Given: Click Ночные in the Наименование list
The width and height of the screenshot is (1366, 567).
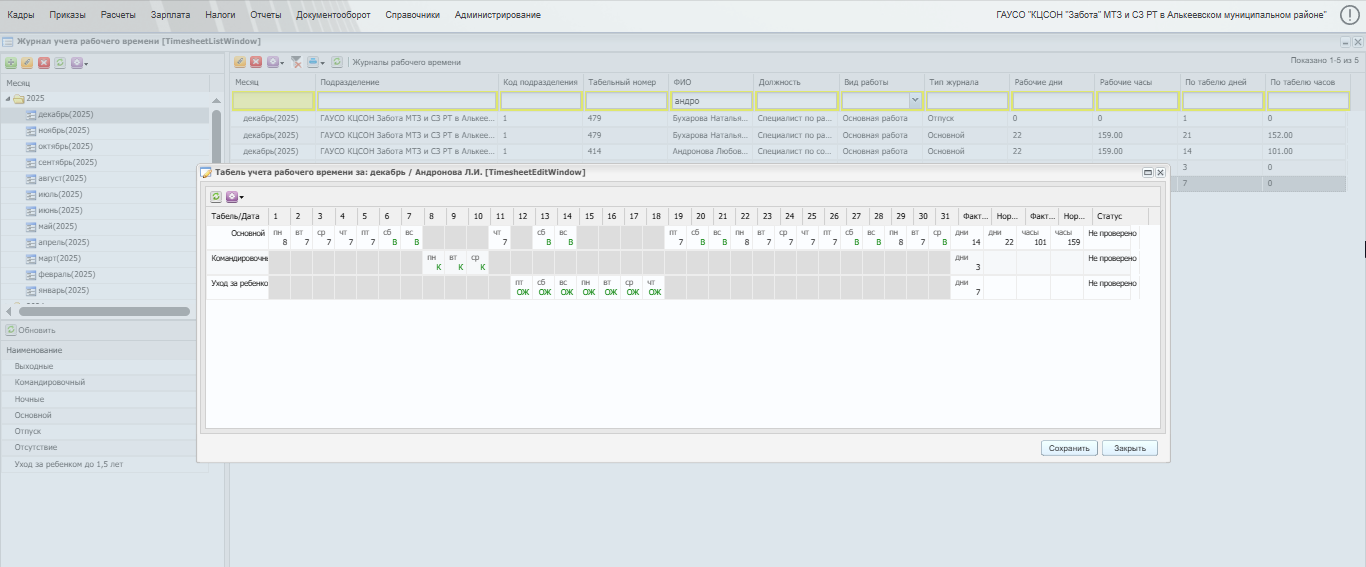Looking at the screenshot, I should (x=30, y=399).
